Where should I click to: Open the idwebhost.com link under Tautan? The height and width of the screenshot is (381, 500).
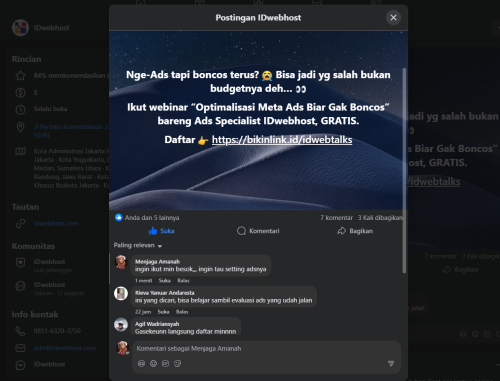(56, 223)
